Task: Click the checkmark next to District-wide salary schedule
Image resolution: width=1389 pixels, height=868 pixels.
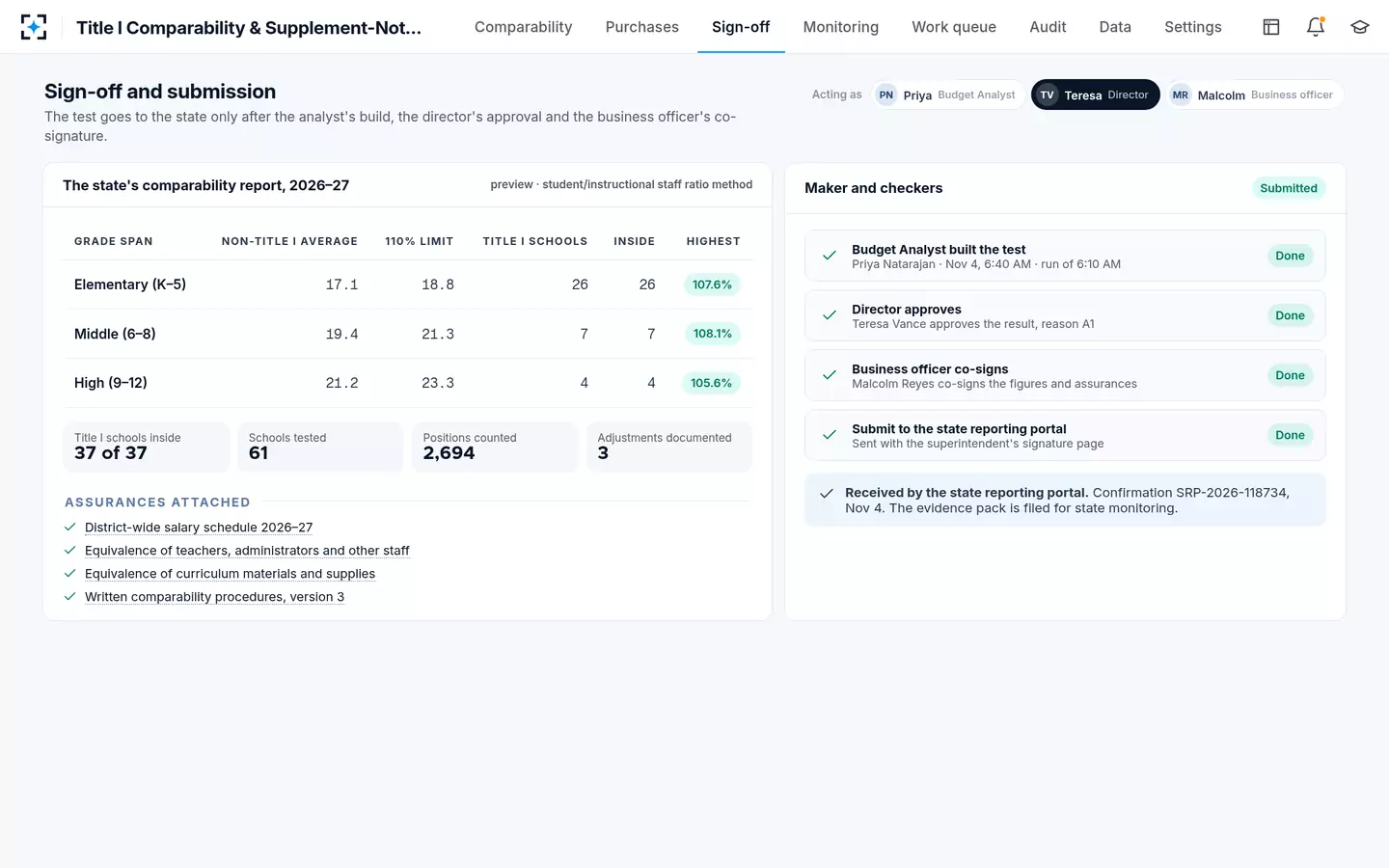Action: [70, 528]
